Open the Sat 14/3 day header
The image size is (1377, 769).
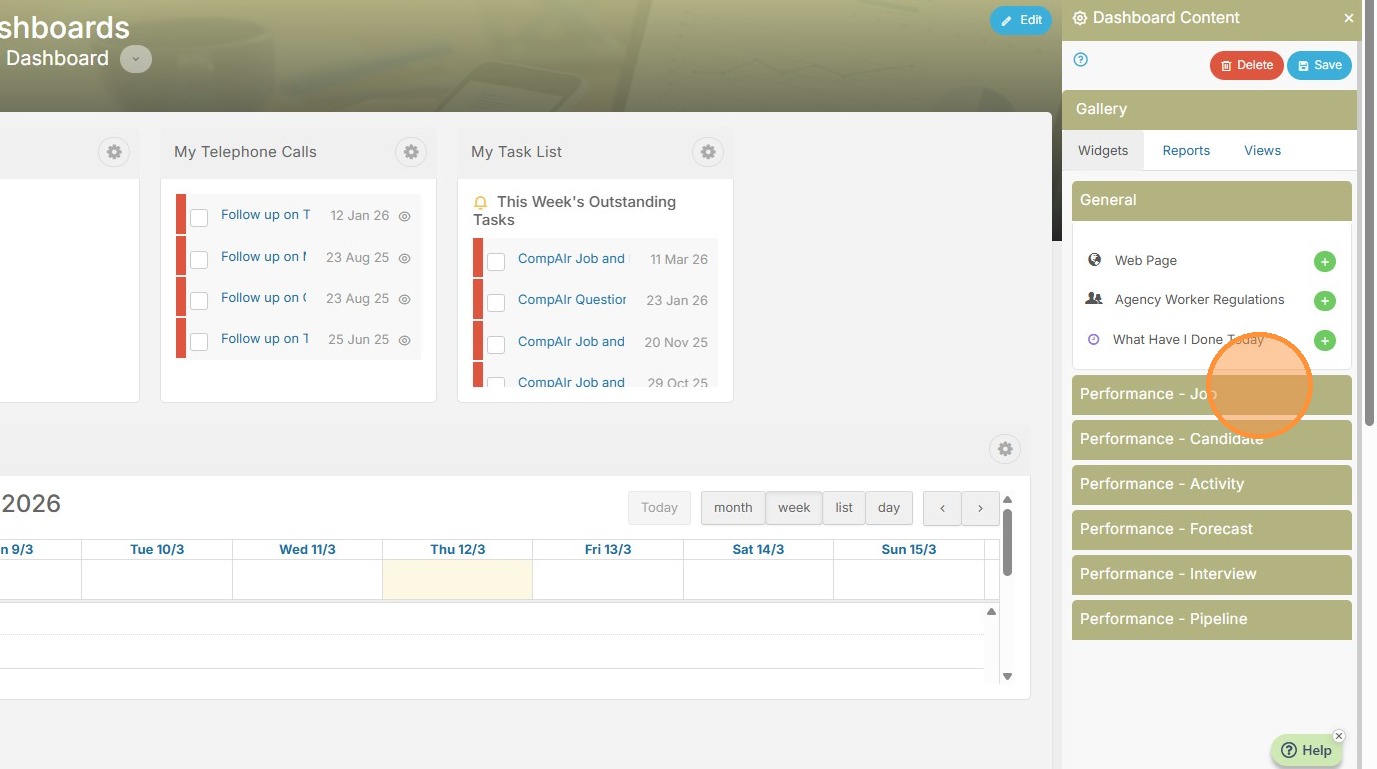click(758, 550)
